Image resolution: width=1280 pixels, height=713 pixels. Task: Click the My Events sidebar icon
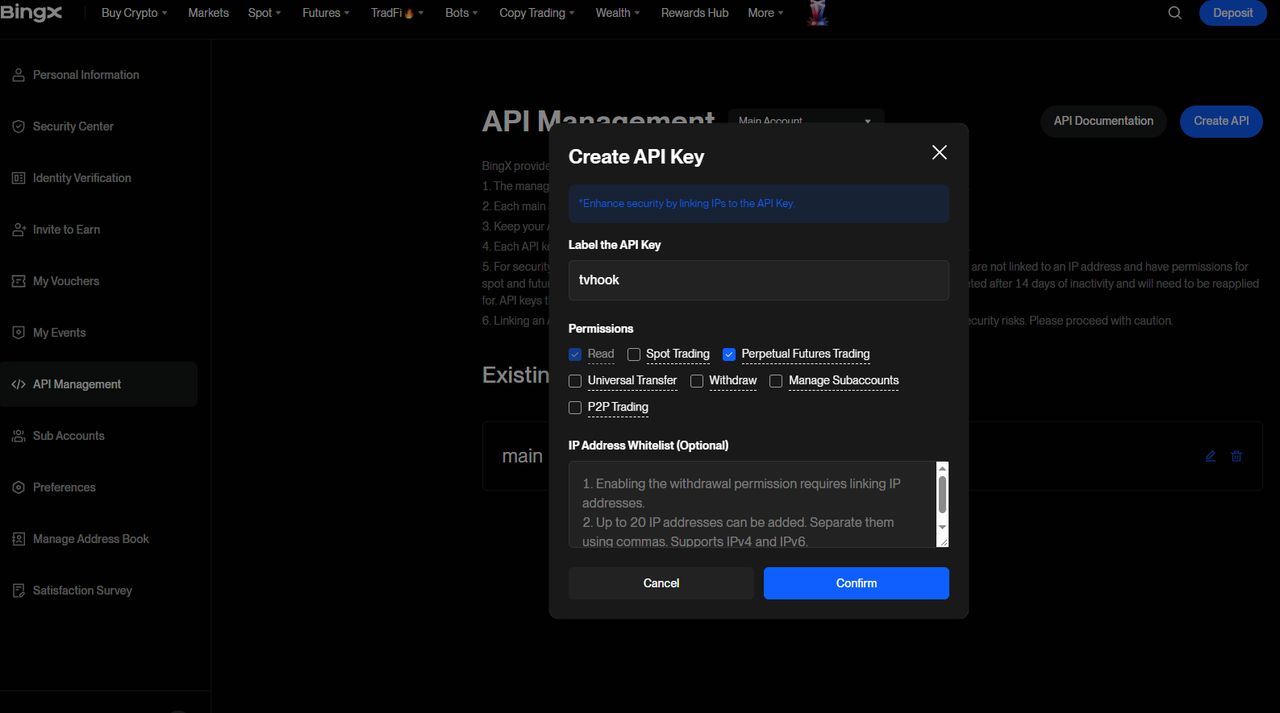18,333
